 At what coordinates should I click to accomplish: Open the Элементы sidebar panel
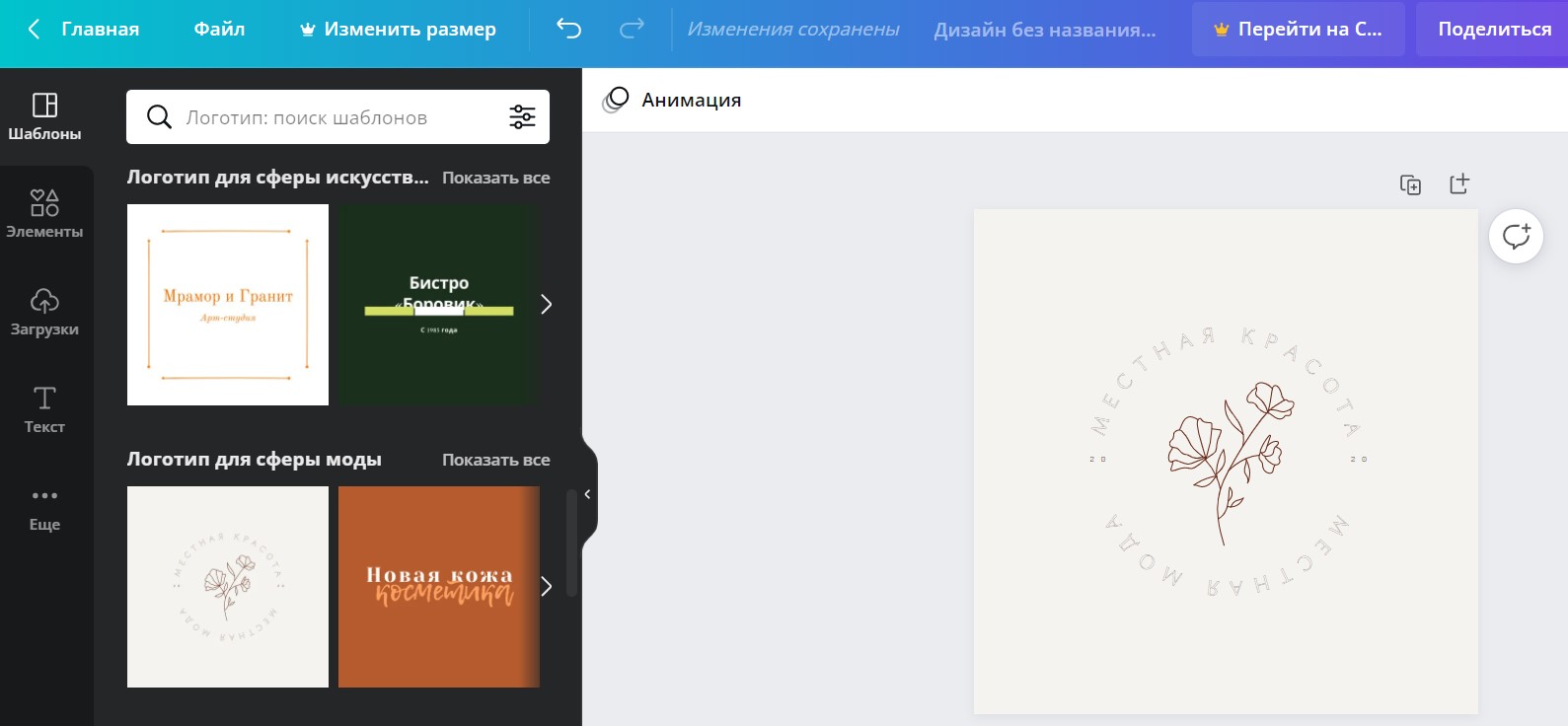(45, 214)
